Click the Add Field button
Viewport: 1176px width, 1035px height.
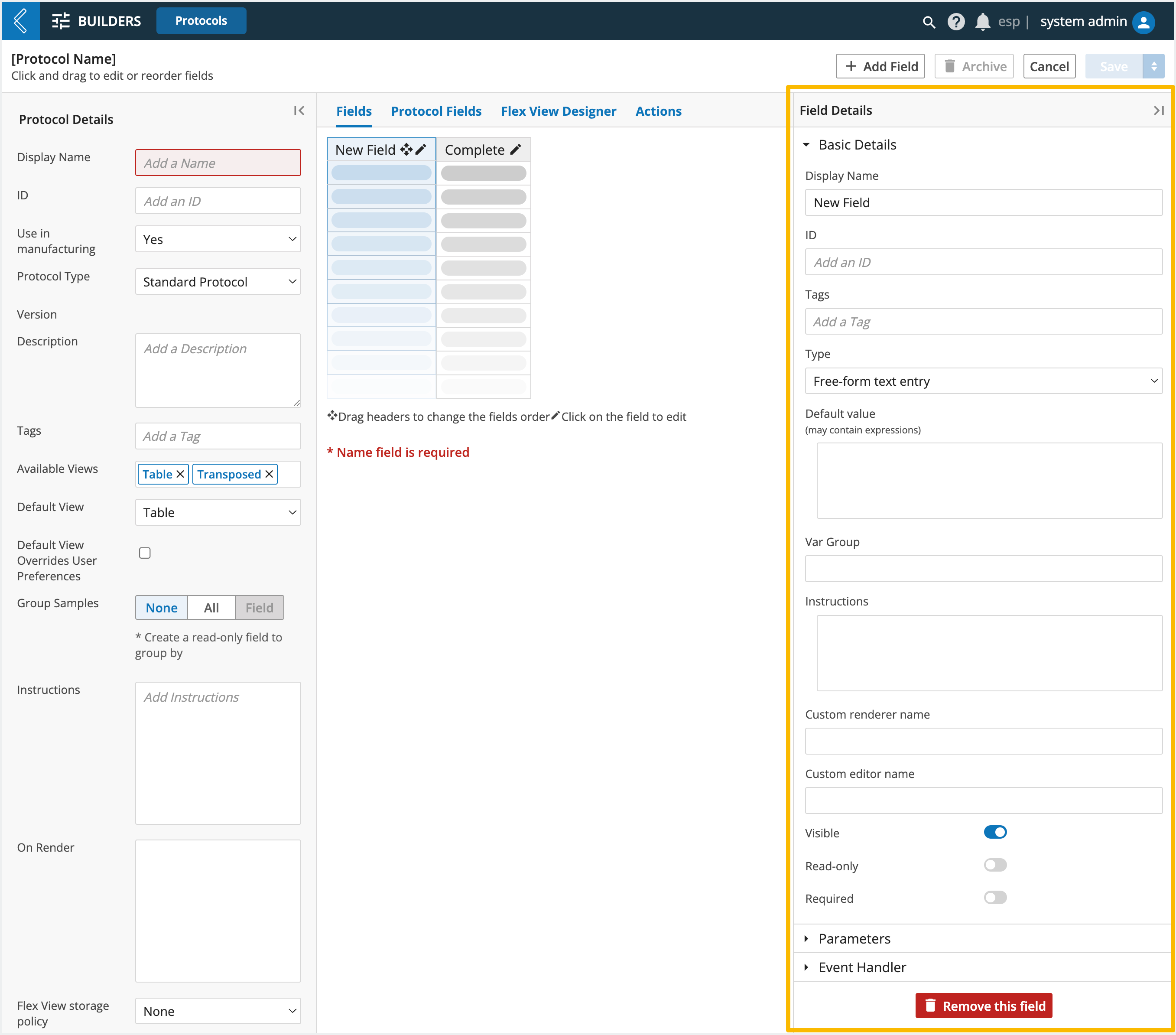click(x=880, y=66)
